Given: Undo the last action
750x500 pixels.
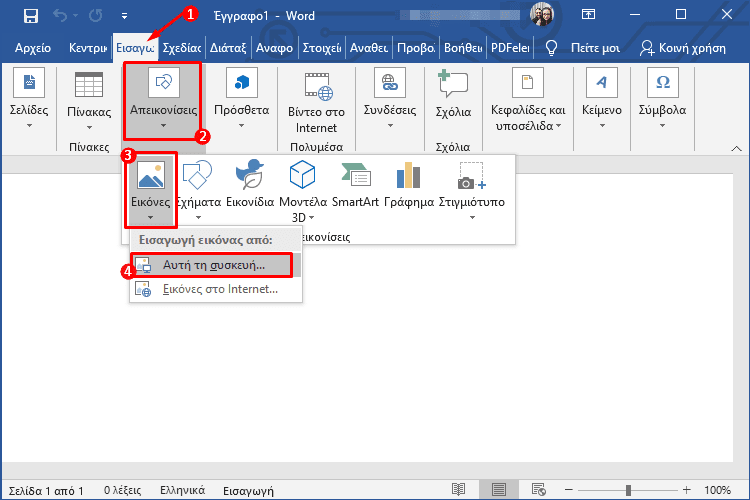Looking at the screenshot, I should click(x=60, y=16).
